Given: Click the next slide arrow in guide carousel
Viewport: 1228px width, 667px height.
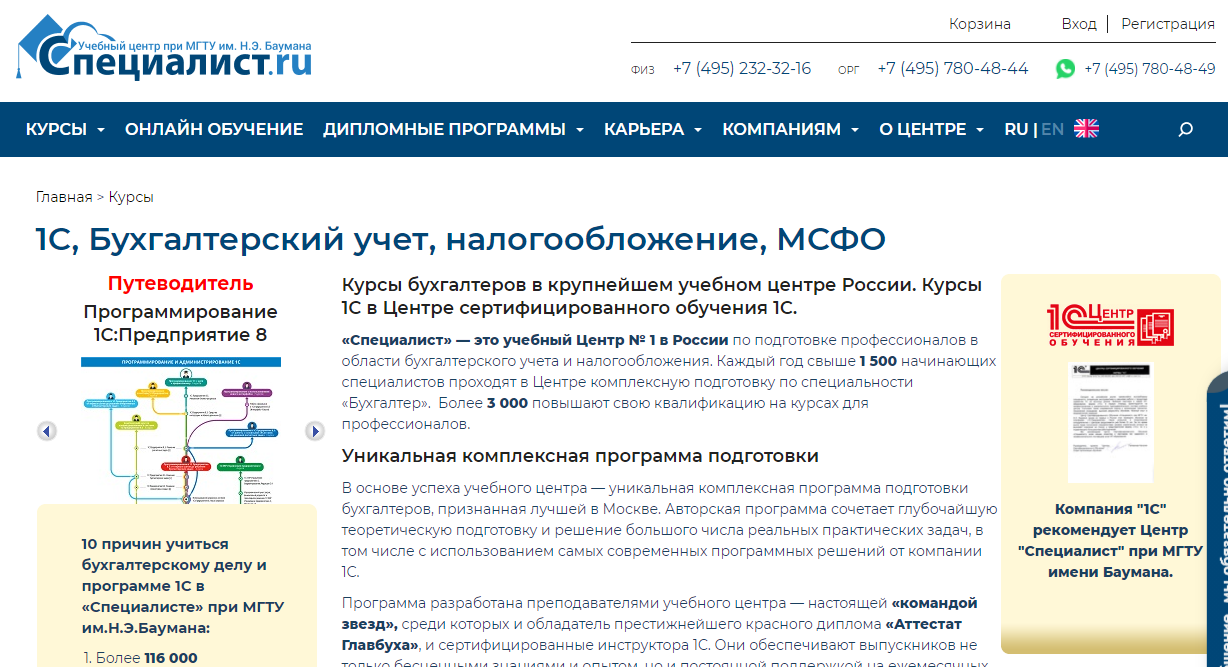Looking at the screenshot, I should click(315, 431).
